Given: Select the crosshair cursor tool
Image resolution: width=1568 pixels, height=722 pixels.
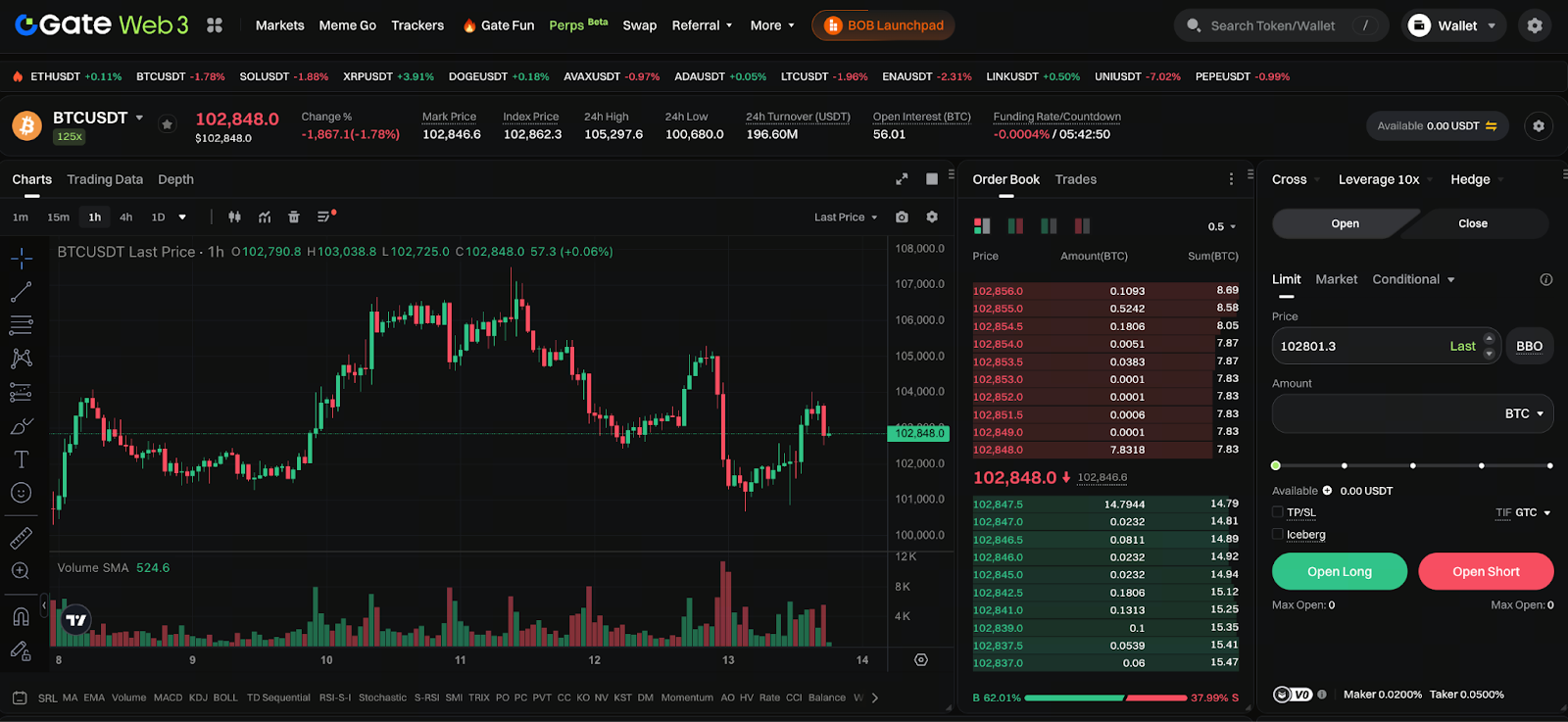Looking at the screenshot, I should coord(22,259).
